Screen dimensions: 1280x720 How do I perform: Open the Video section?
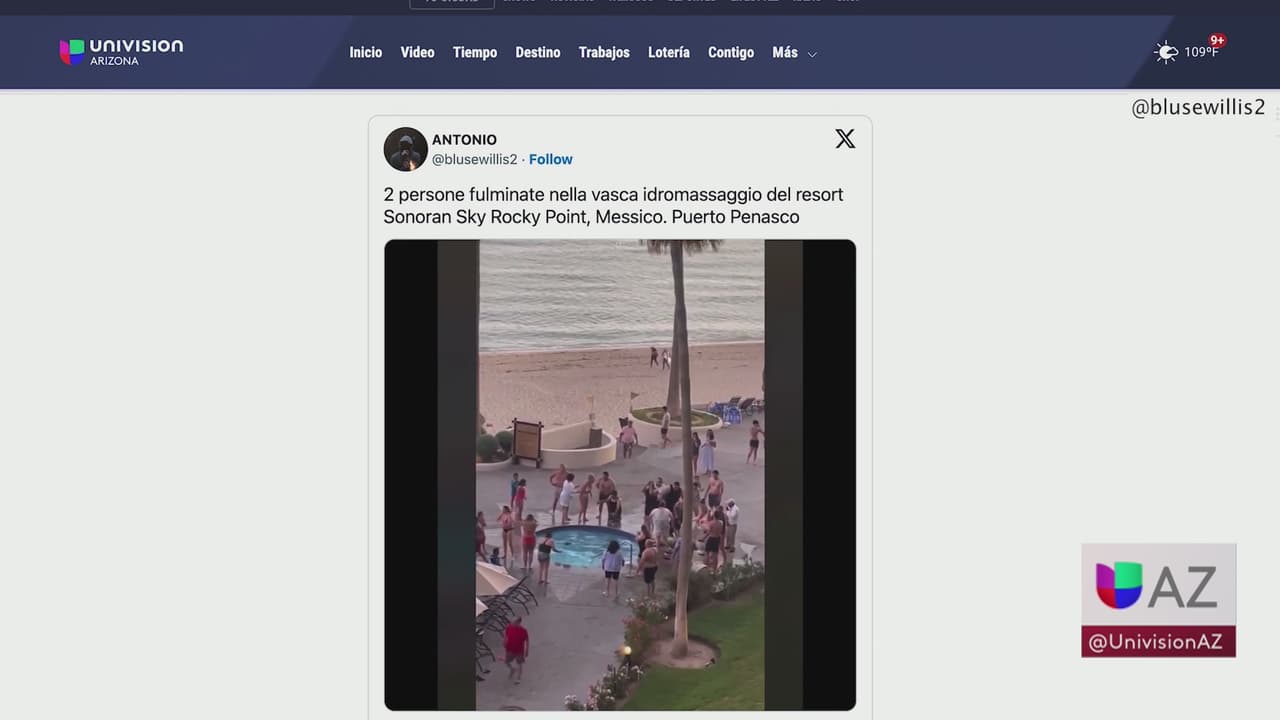(417, 52)
